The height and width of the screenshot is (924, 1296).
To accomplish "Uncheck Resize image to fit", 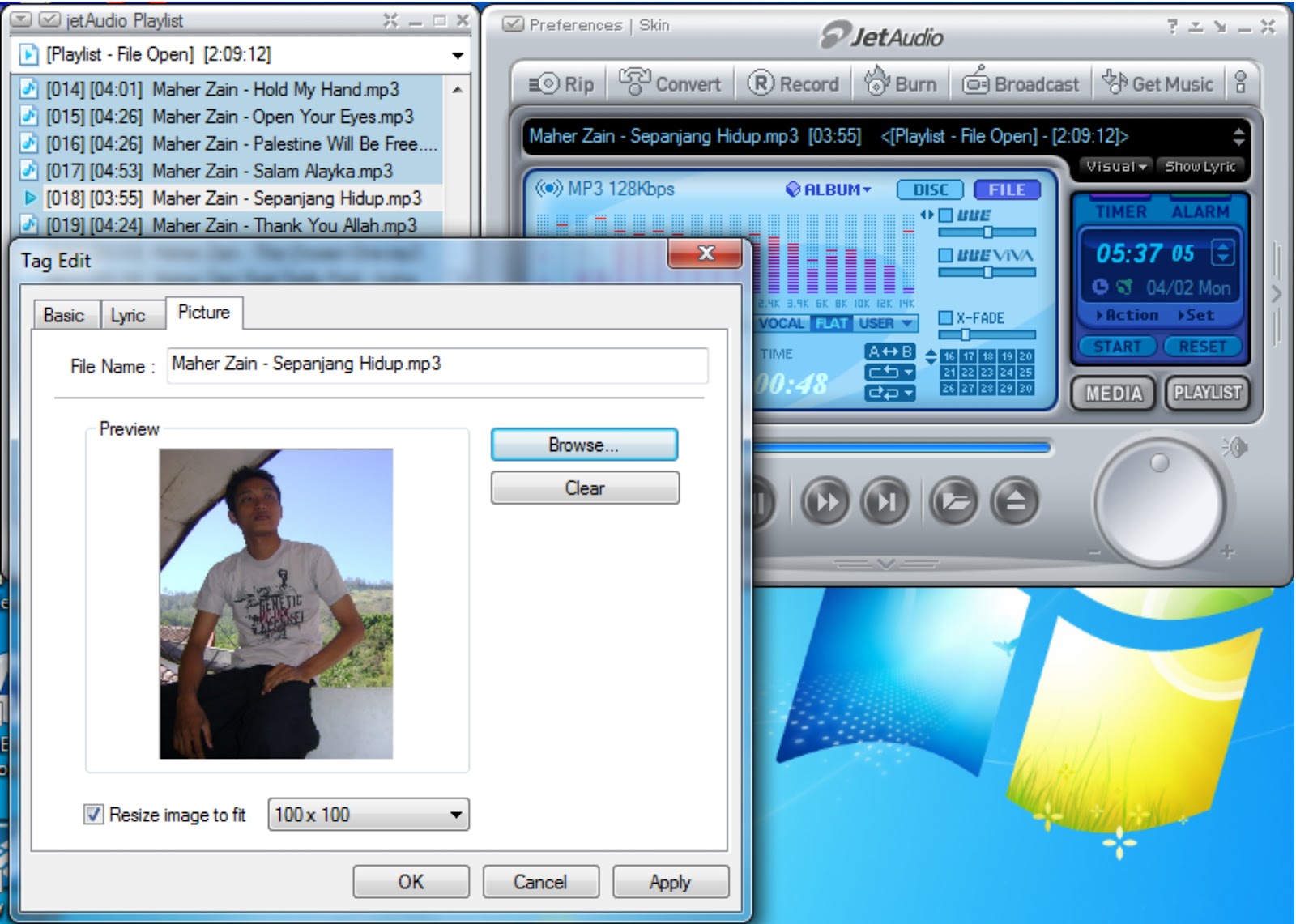I will (x=94, y=814).
